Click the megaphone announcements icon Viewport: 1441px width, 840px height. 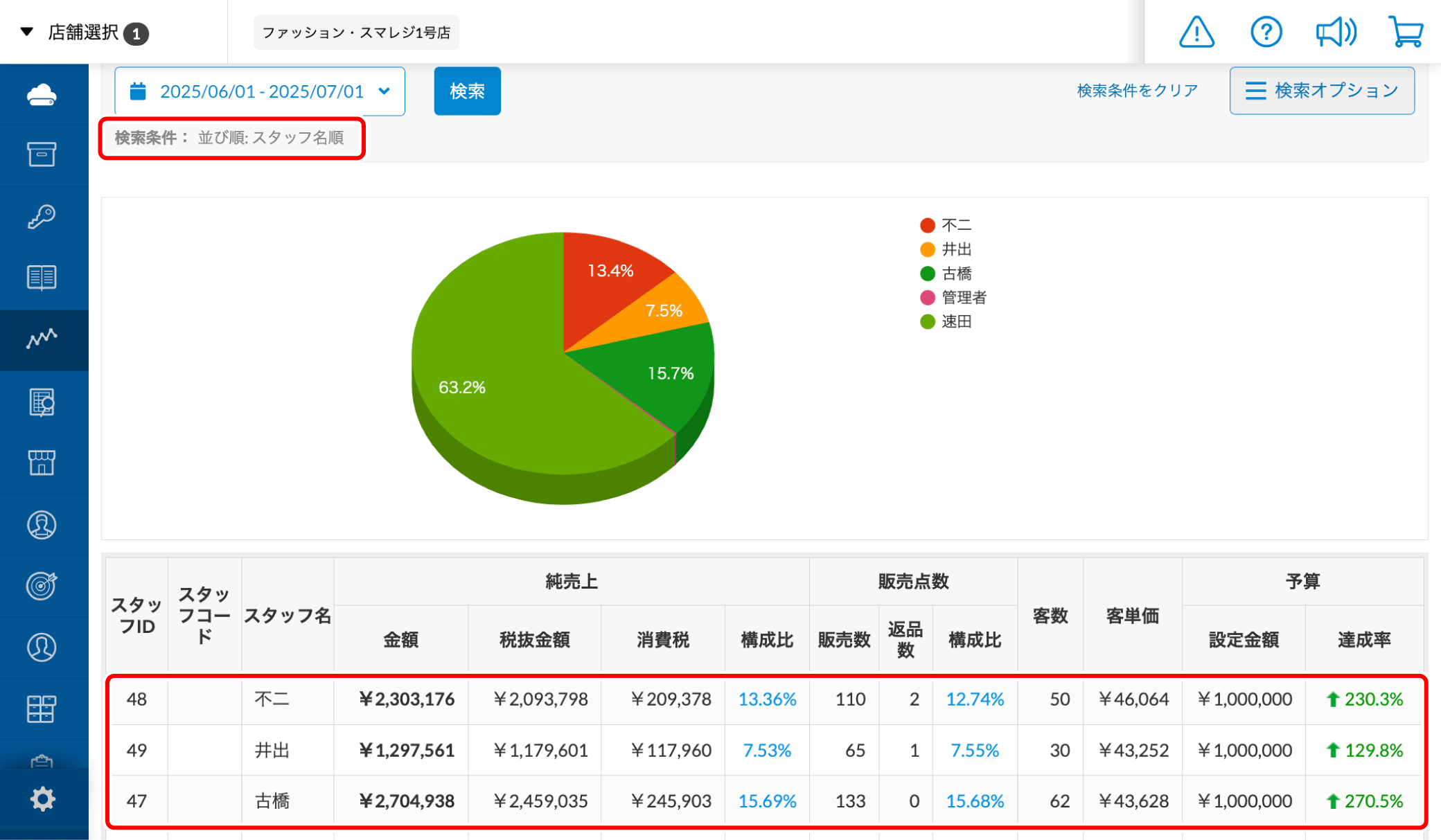pyautogui.click(x=1335, y=33)
